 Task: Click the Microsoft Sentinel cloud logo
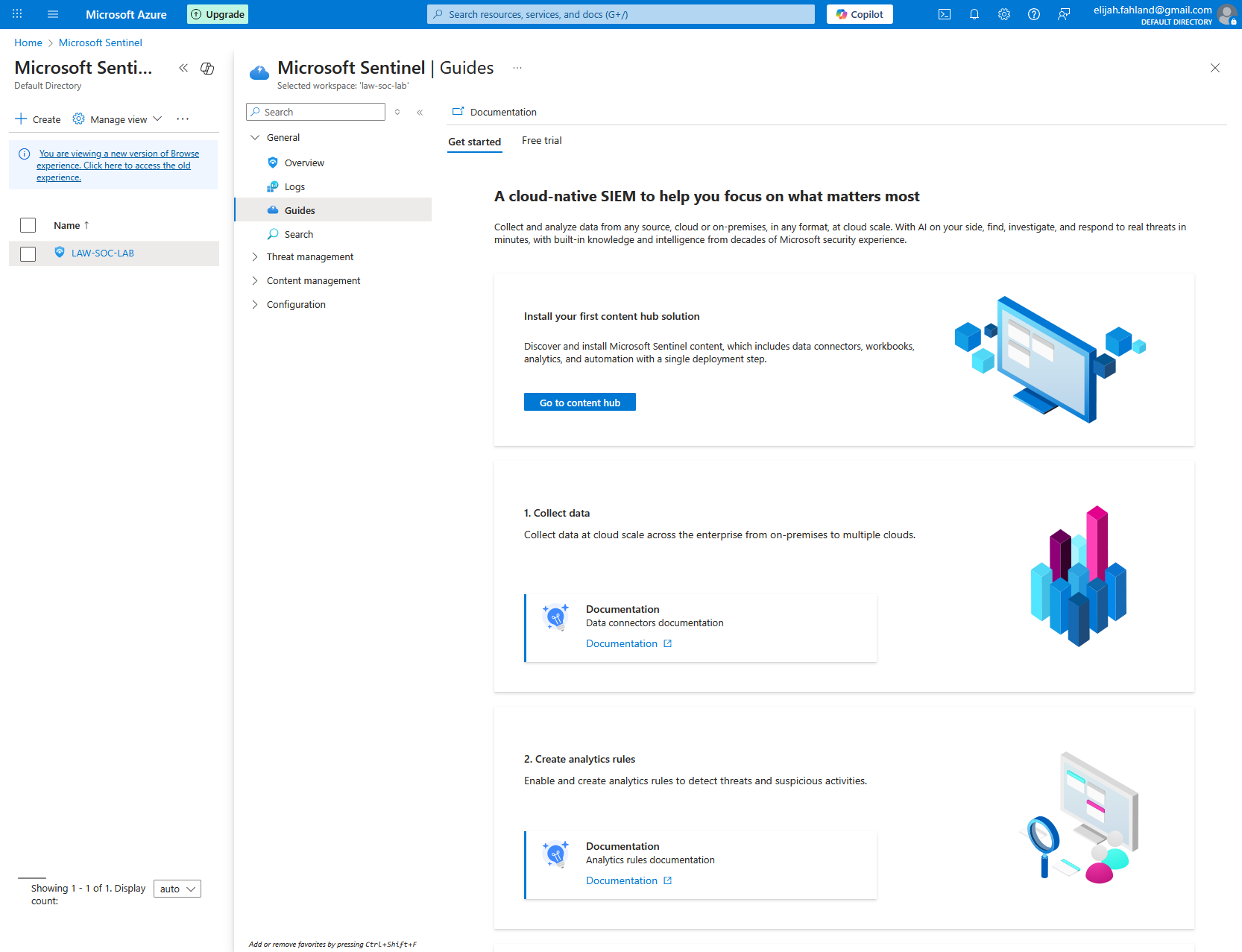tap(259, 72)
